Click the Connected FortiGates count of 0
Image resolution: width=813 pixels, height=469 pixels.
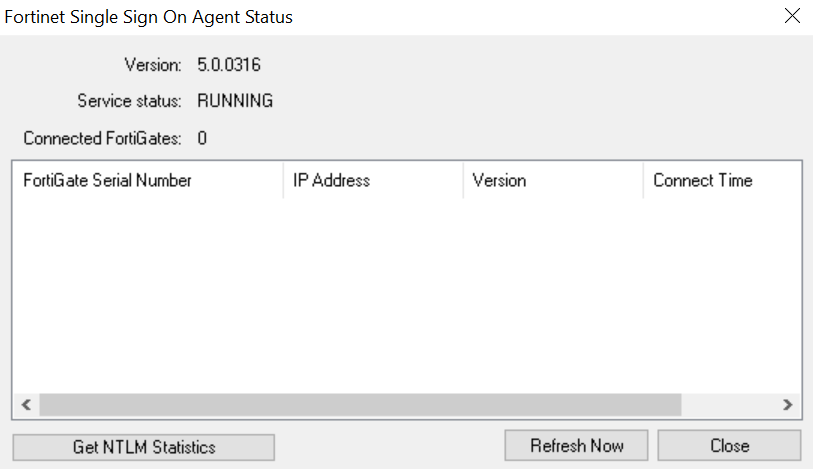point(202,138)
